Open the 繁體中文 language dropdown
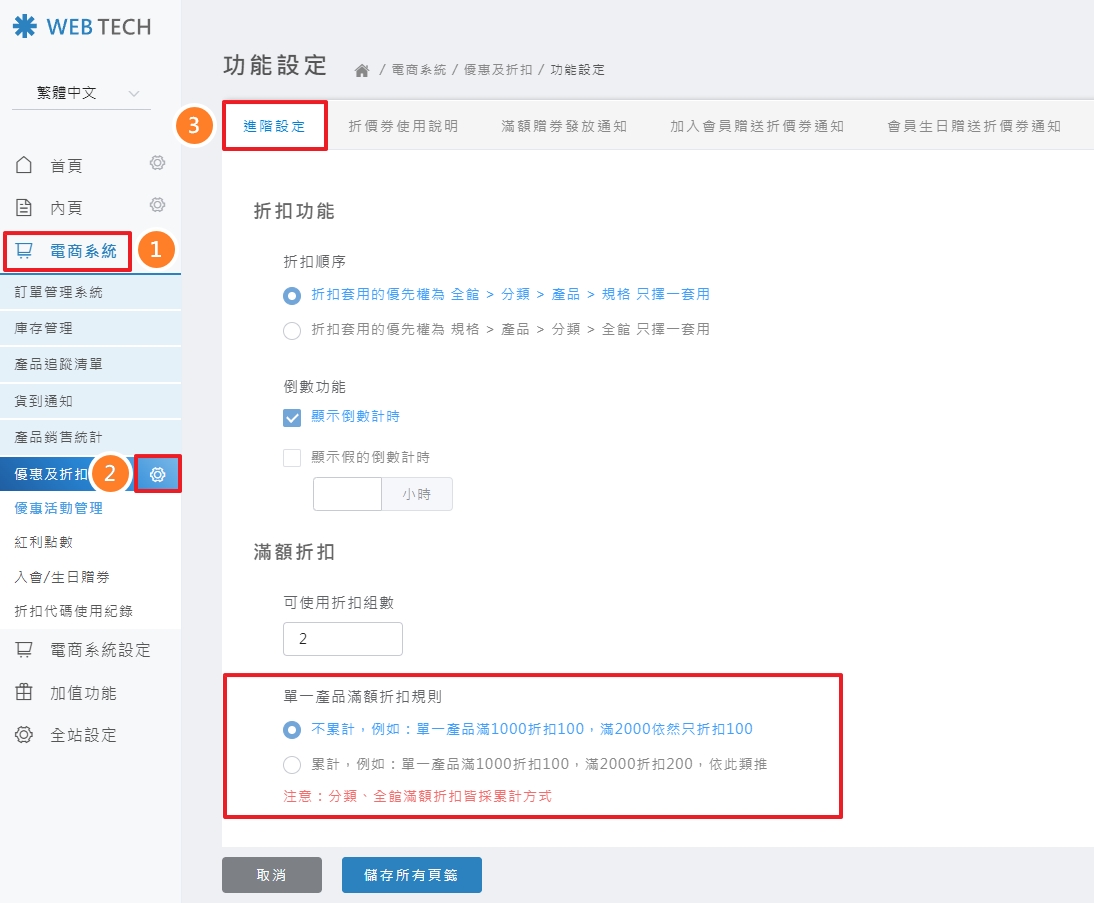1094x903 pixels. pos(81,93)
